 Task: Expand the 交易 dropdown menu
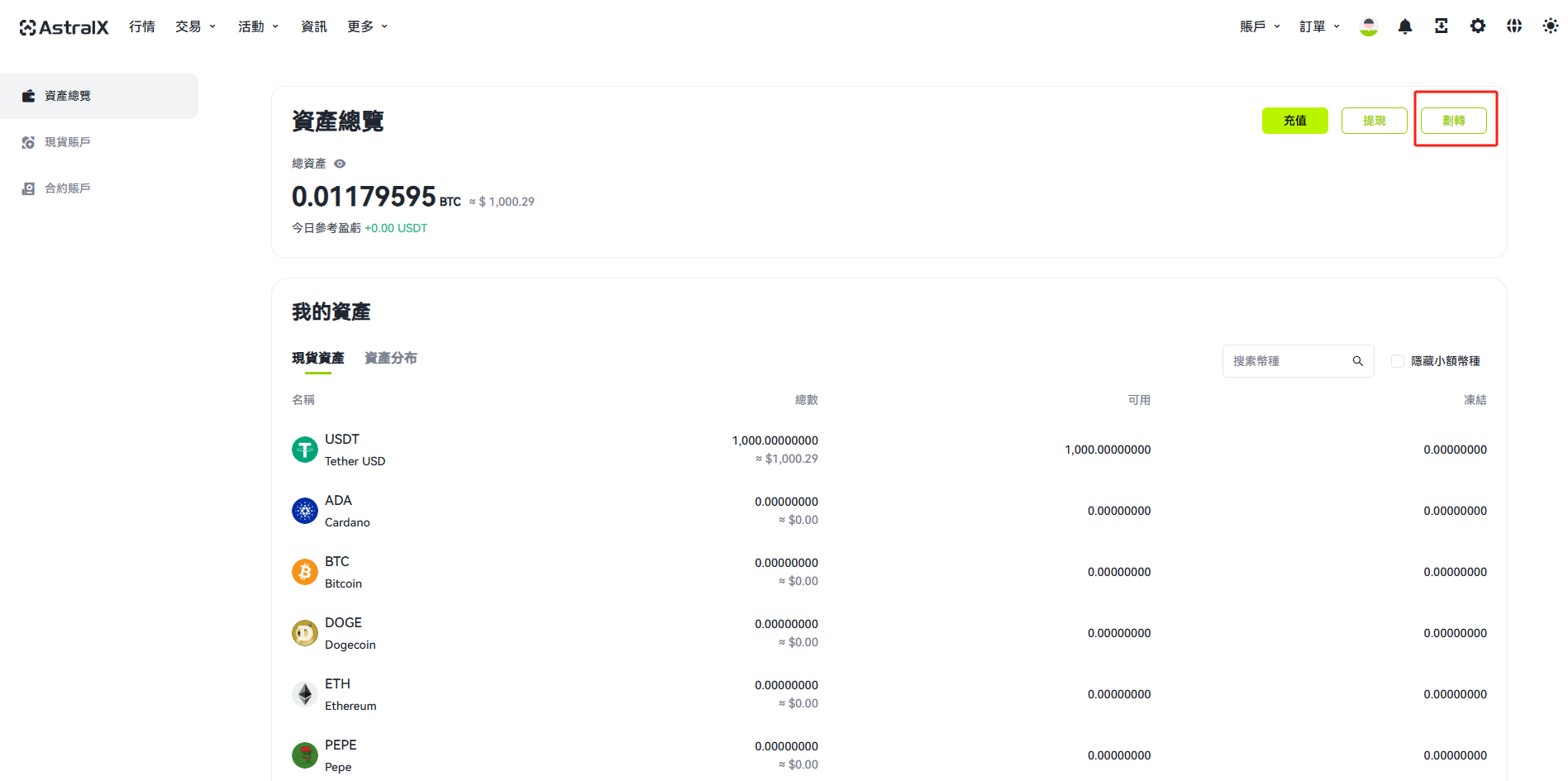195,26
